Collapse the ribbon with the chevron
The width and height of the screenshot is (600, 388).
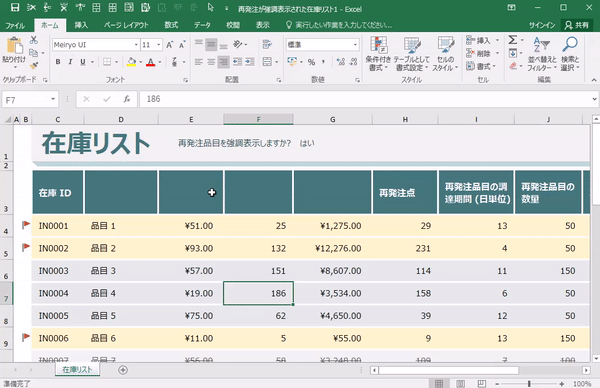click(594, 80)
